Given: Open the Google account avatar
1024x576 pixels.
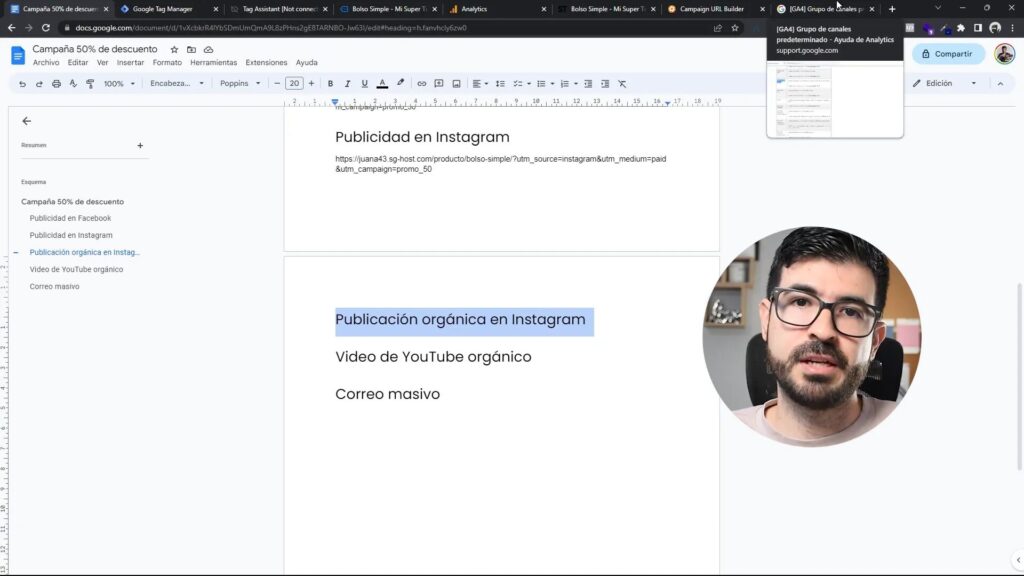Looking at the screenshot, I should (x=1004, y=54).
